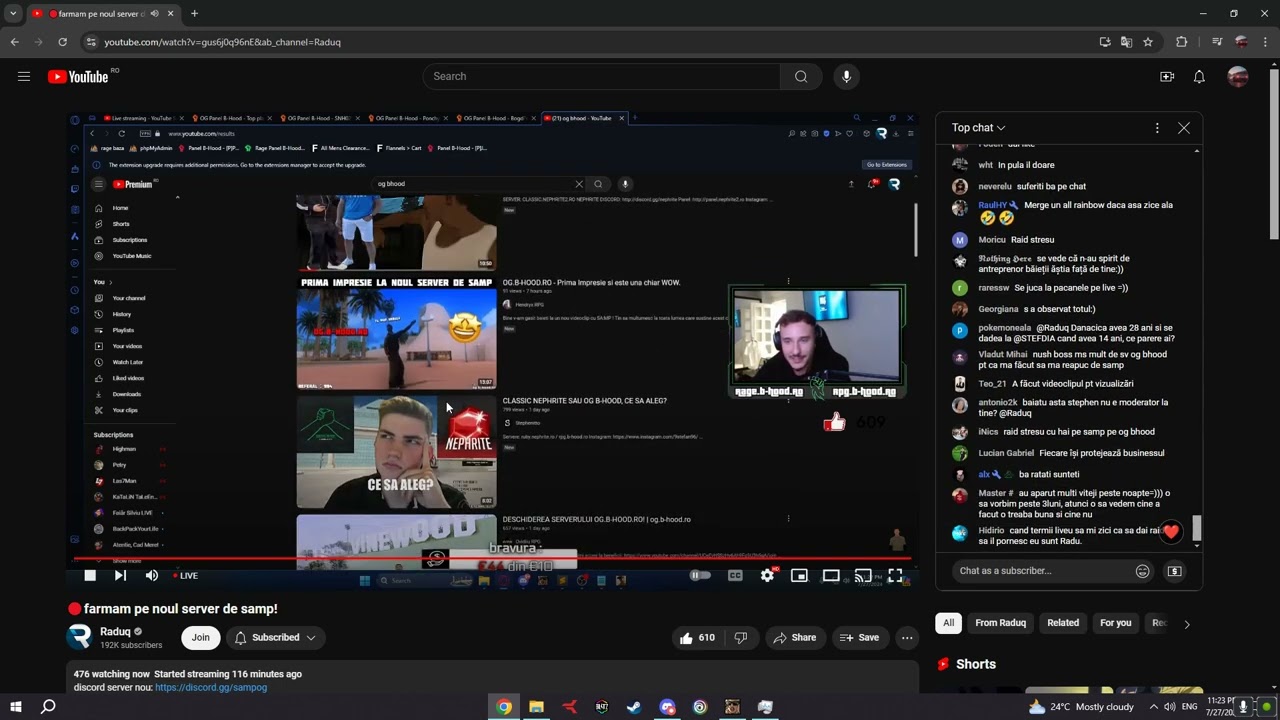Screen dimensions: 1280x720
Task: Like the video showing 610 likes
Action: pyautogui.click(x=698, y=637)
